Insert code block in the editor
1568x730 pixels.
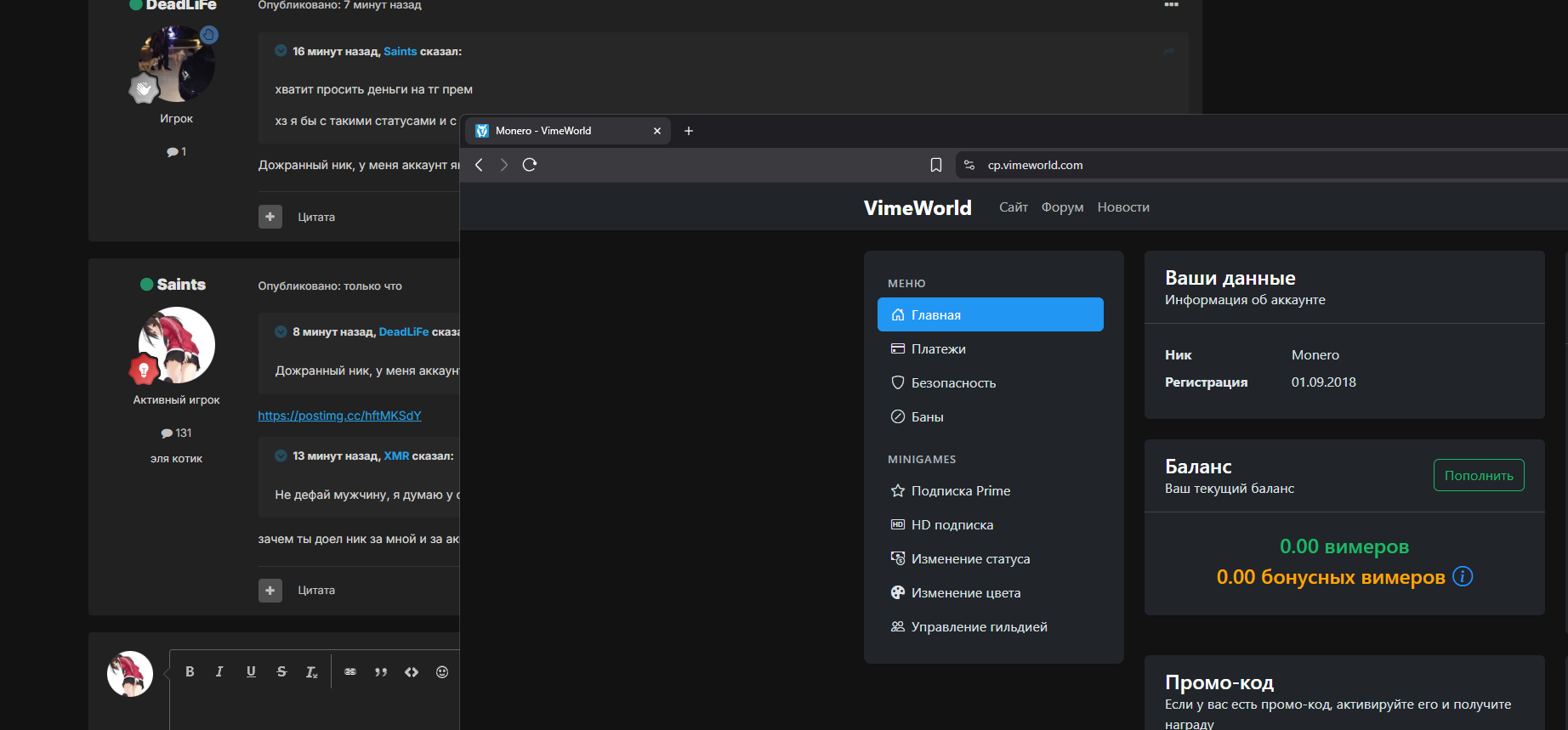tap(412, 671)
